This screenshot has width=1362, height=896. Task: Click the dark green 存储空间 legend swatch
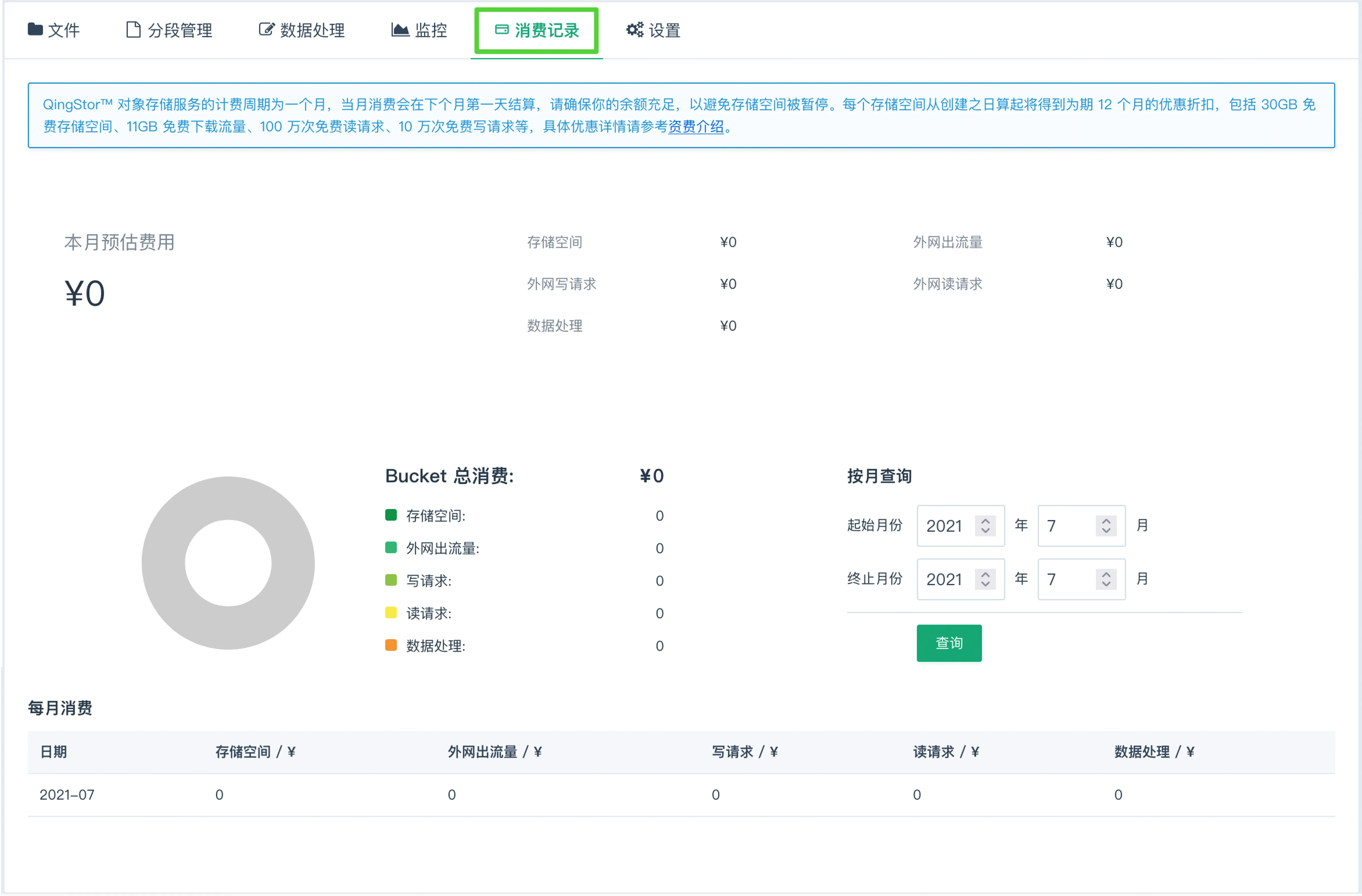(x=391, y=515)
